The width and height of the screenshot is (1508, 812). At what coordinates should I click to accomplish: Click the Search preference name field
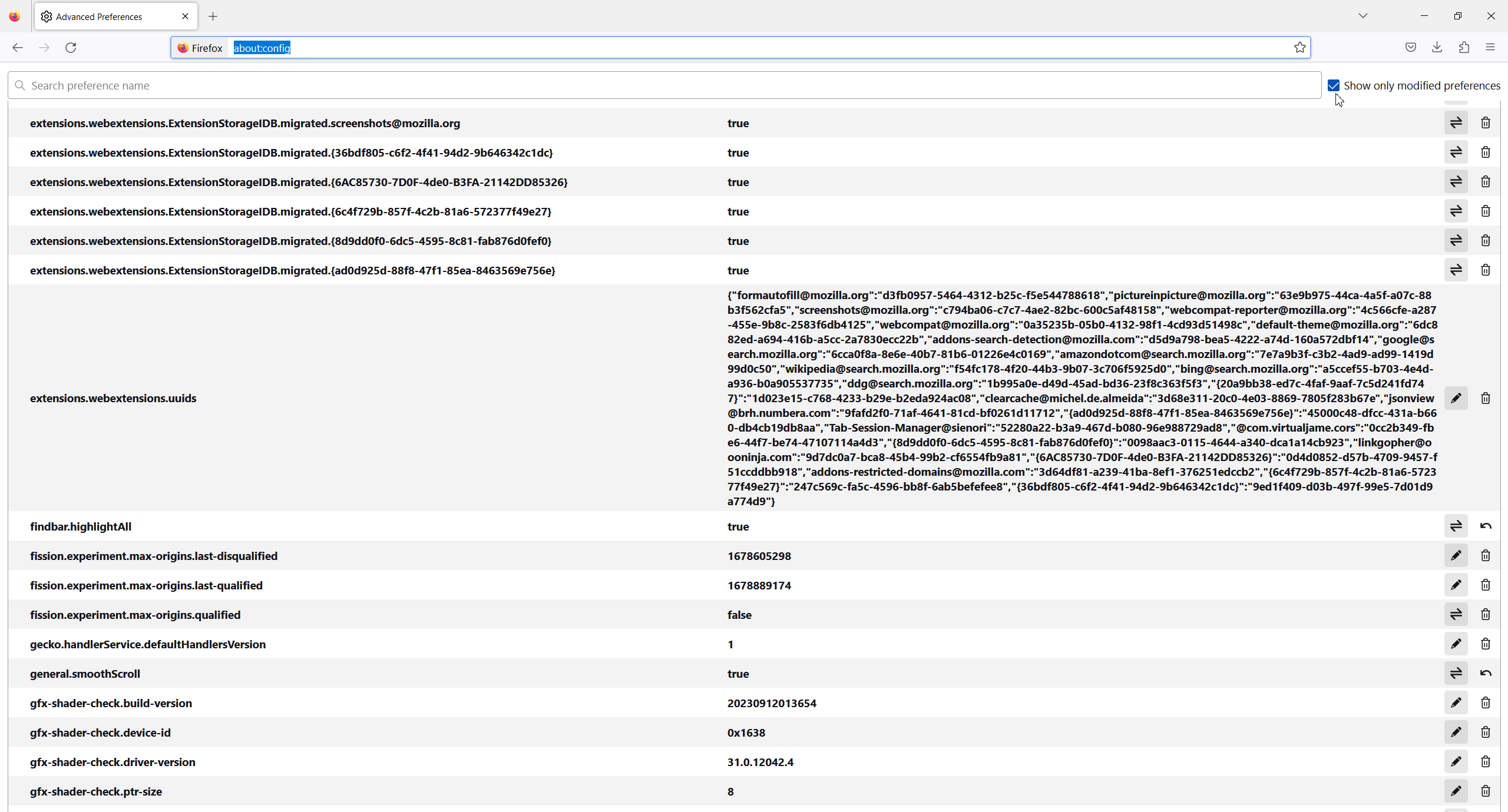click(666, 85)
